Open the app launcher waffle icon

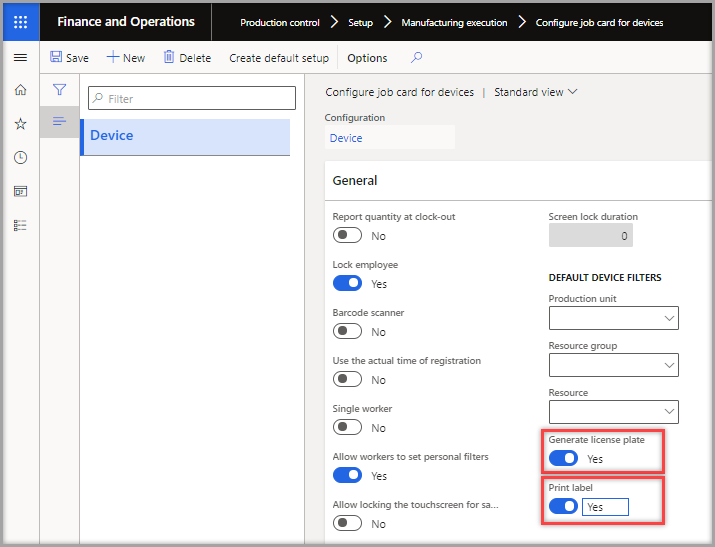21,22
